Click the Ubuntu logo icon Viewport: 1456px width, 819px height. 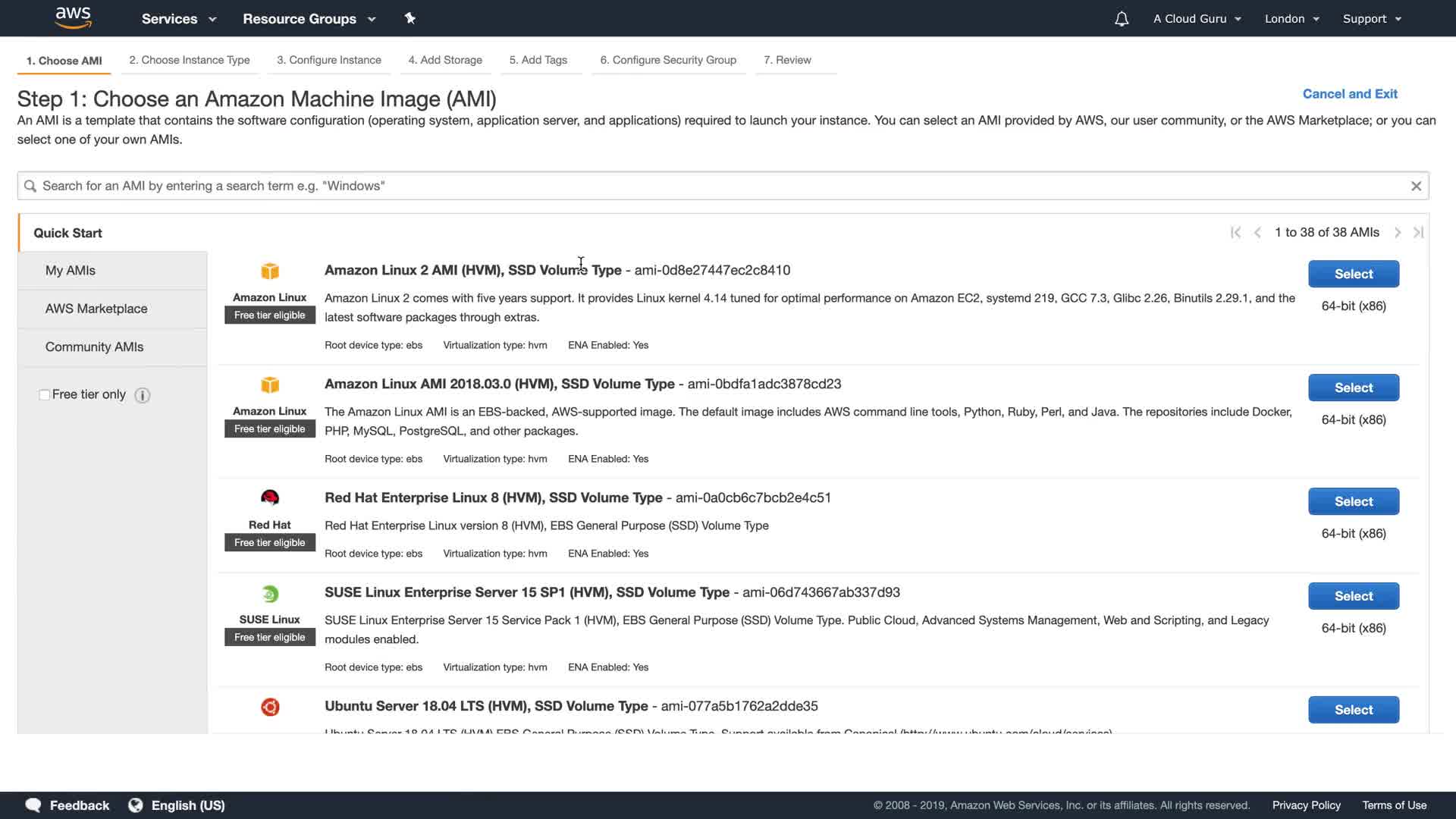[270, 707]
